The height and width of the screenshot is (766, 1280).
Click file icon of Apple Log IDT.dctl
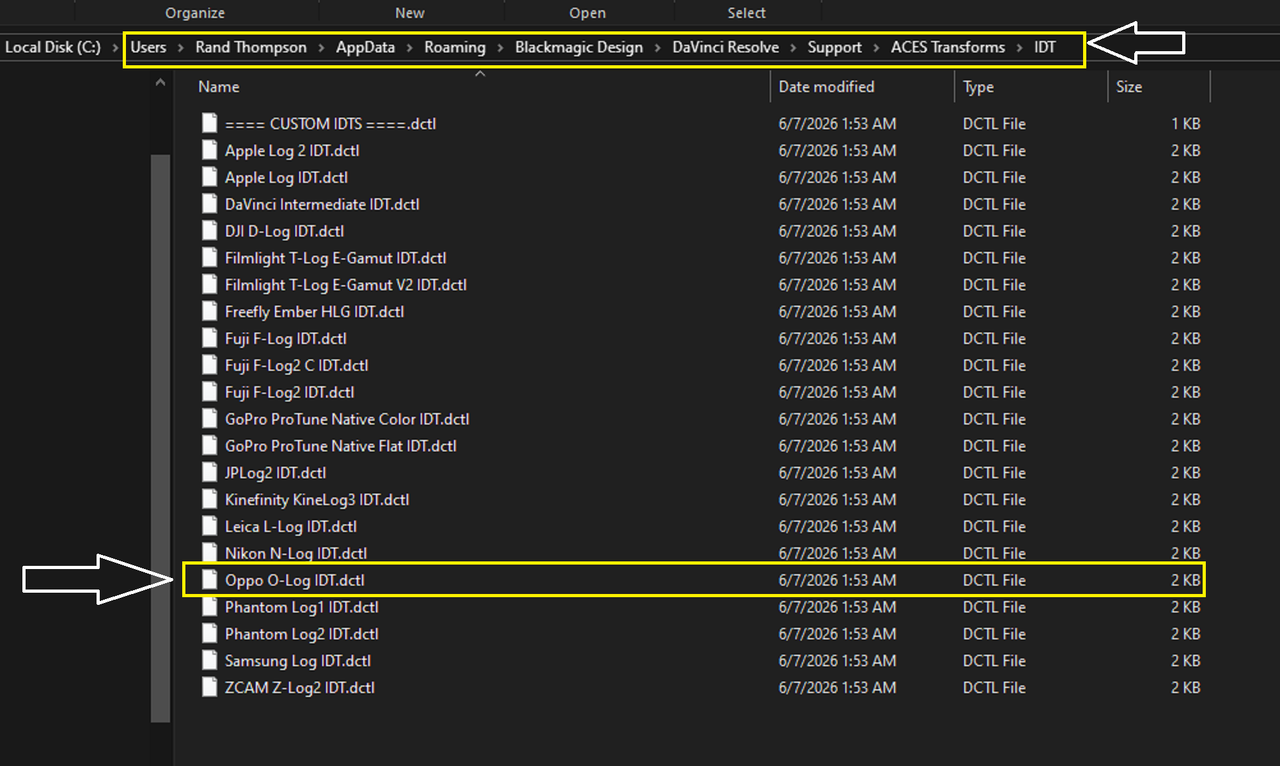[209, 177]
